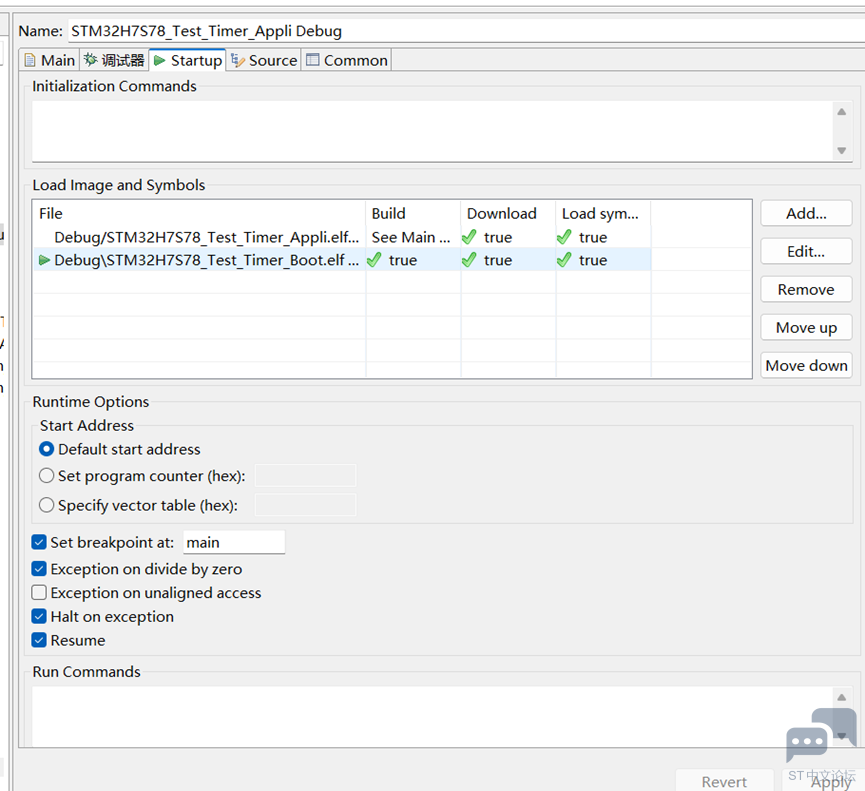Click Download checkmark for Boot.elf row
This screenshot has width=865, height=791.
click(469, 260)
